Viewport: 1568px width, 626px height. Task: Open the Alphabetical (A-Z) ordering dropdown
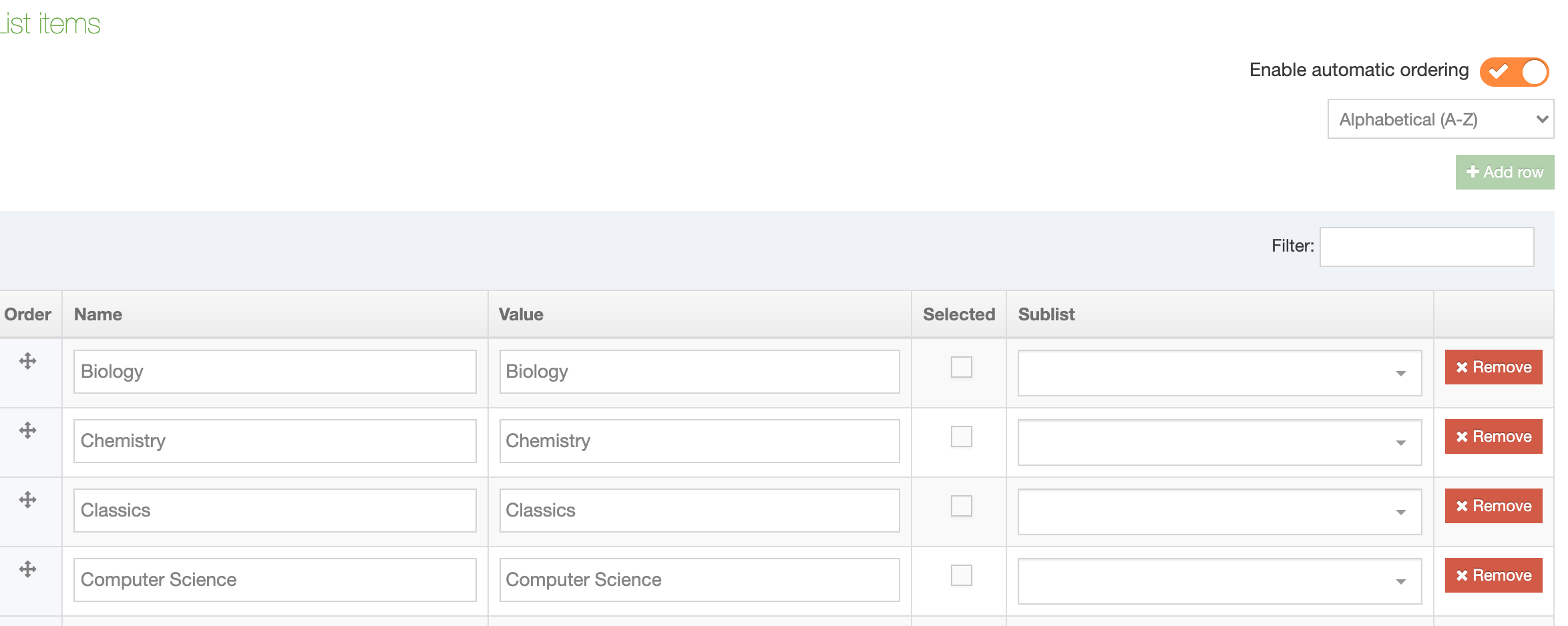click(1440, 119)
